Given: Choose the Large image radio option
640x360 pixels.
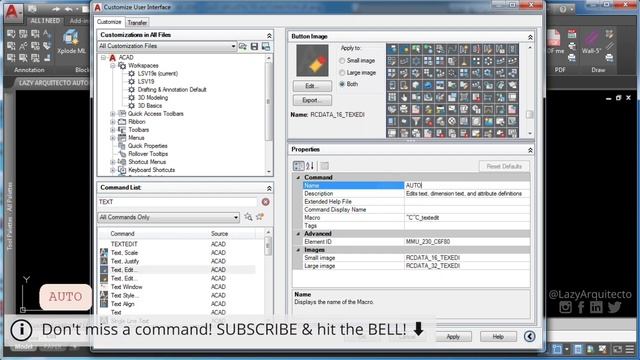Looking at the screenshot, I should point(342,73).
